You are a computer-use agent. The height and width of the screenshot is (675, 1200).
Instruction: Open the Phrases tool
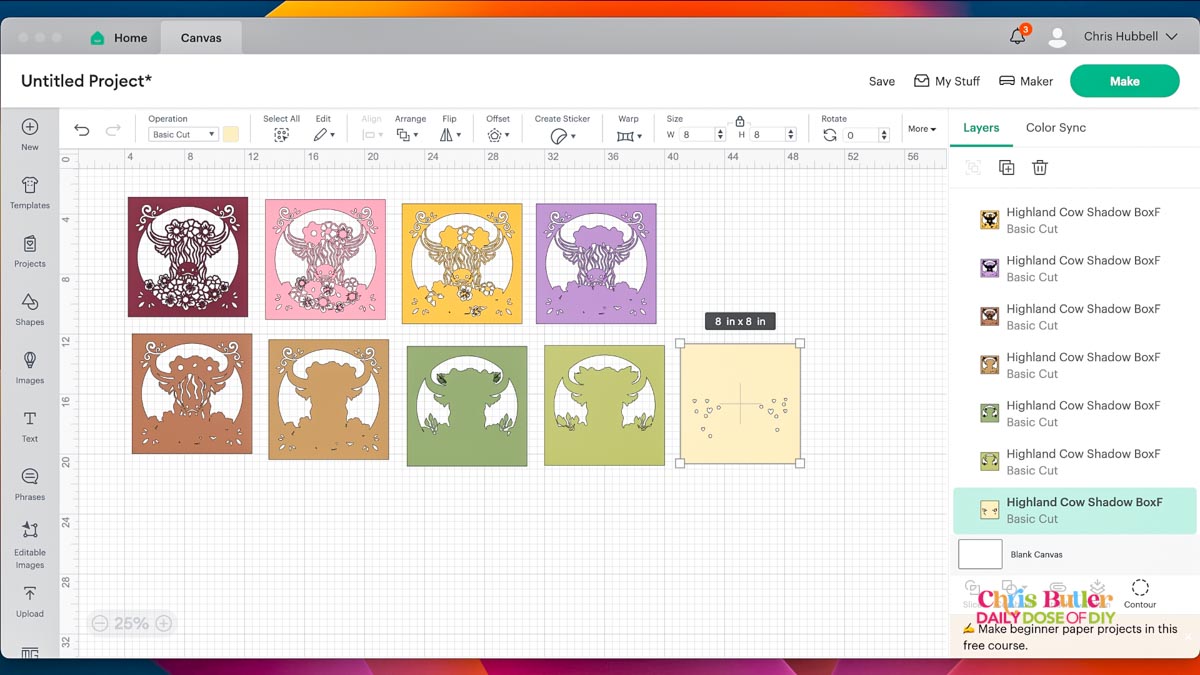click(30, 484)
